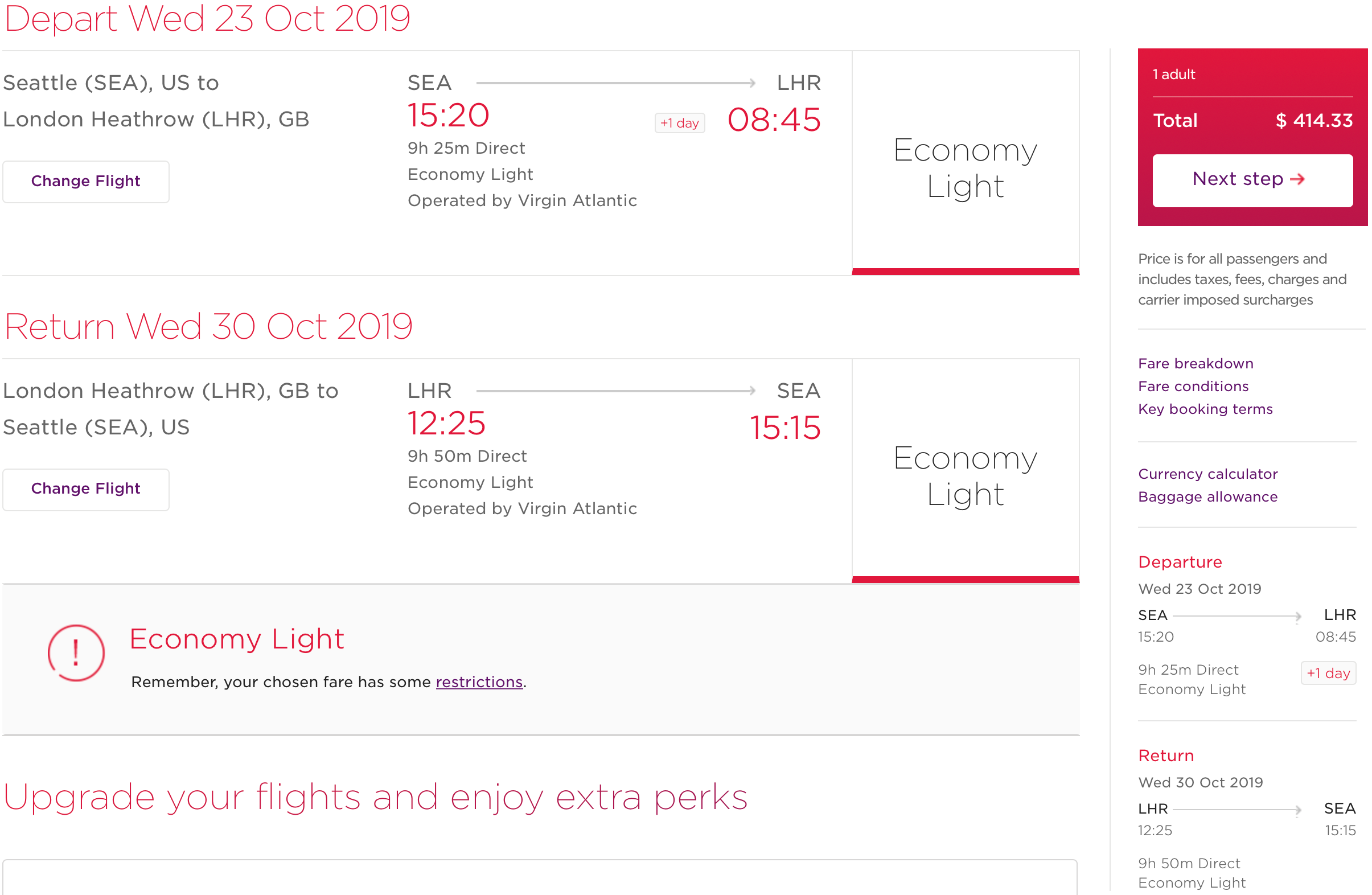
Task: Click the SEA to LHR route arrow
Action: [615, 83]
